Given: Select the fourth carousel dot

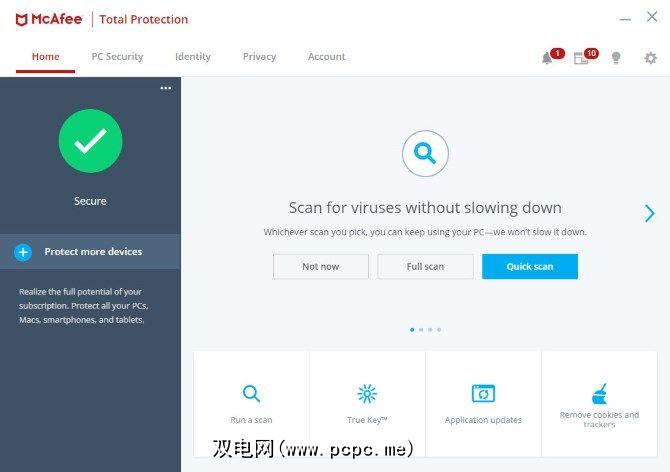Looking at the screenshot, I should click(x=439, y=330).
